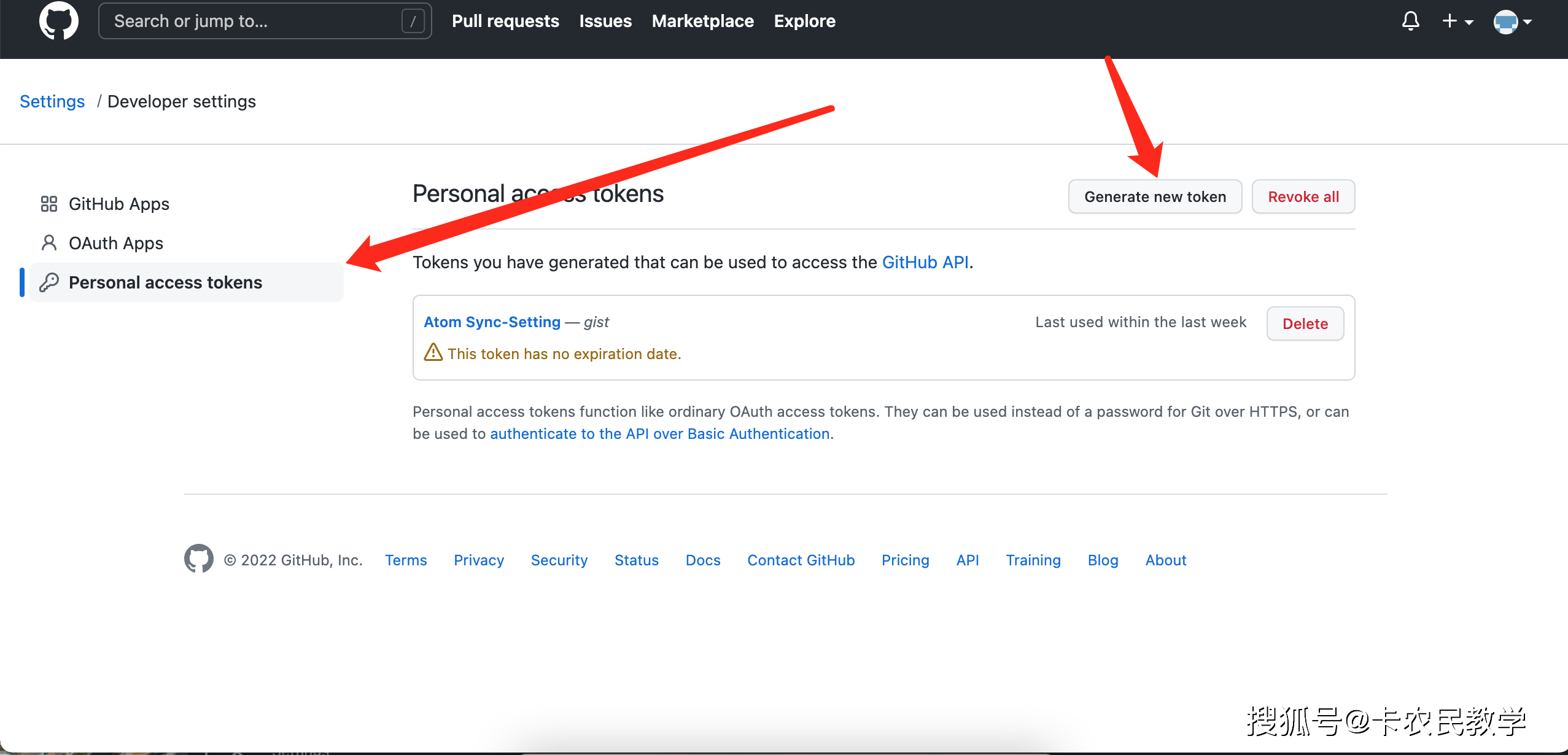
Task: Click the no-expiration warning triangle icon
Action: point(433,352)
